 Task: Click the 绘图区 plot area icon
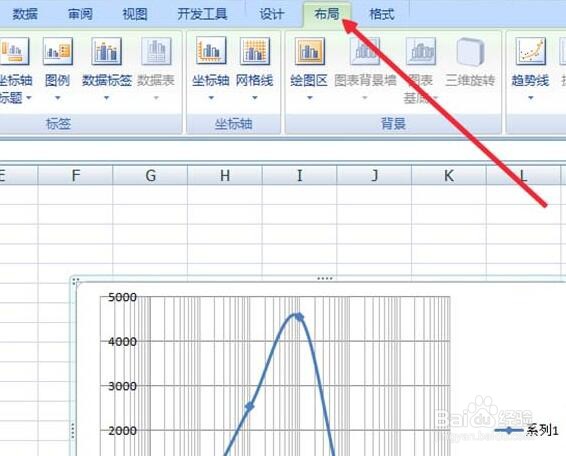[309, 51]
